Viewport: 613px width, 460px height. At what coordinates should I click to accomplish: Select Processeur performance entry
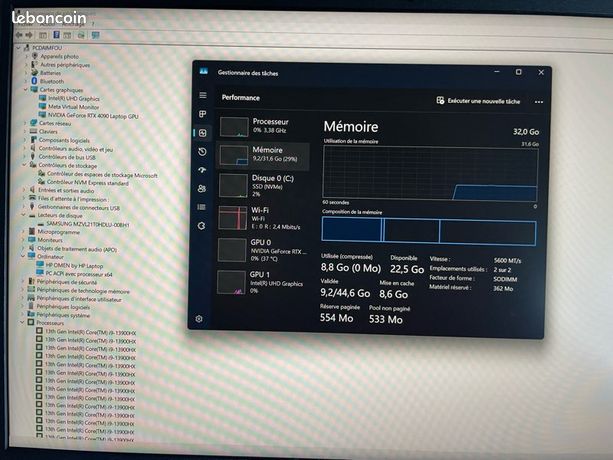[x=263, y=127]
